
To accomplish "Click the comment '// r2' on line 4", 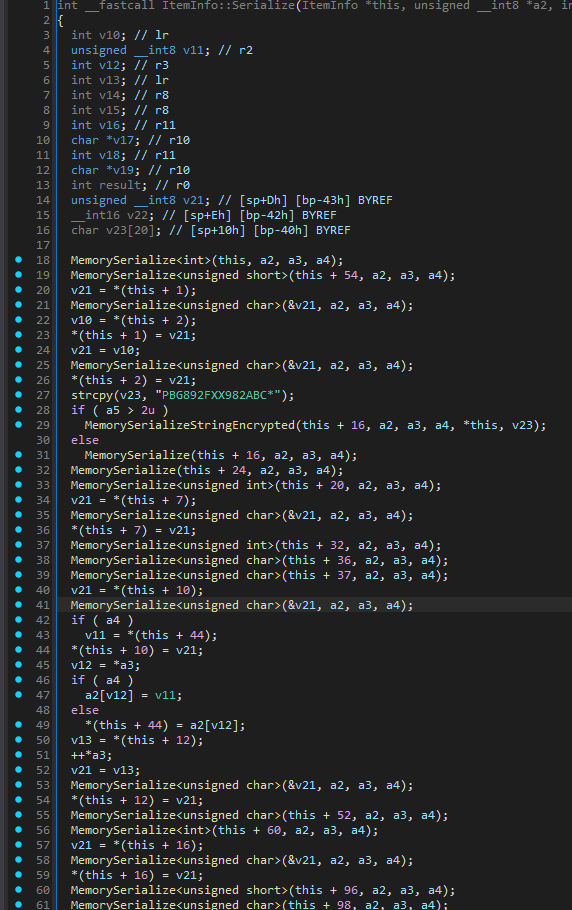I will (236, 50).
